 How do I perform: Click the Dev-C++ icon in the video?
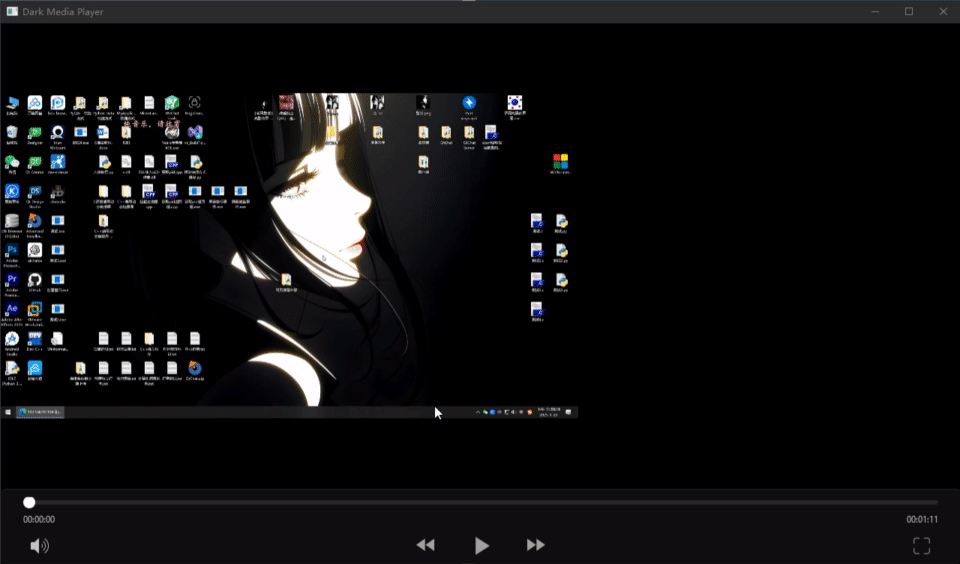point(34,339)
